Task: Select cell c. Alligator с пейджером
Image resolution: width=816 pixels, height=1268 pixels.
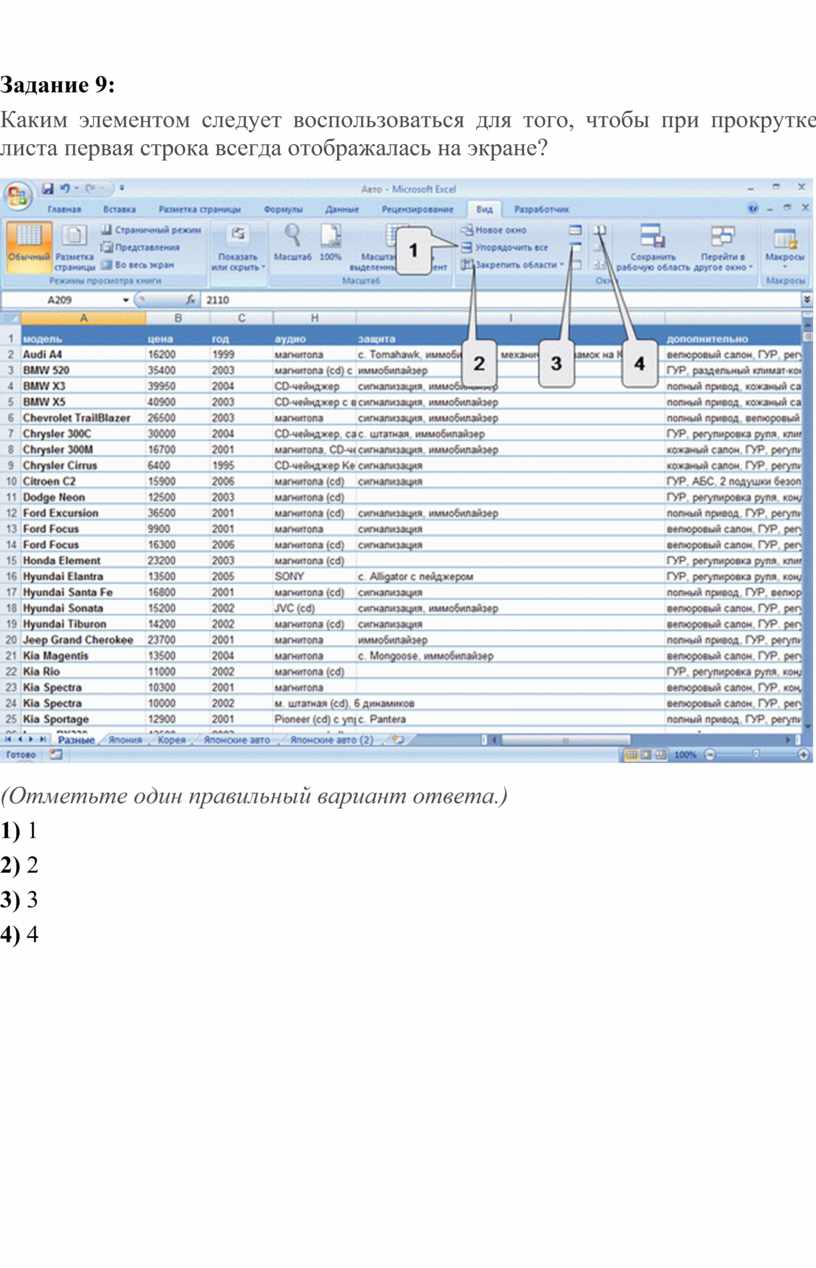Action: click(x=510, y=576)
